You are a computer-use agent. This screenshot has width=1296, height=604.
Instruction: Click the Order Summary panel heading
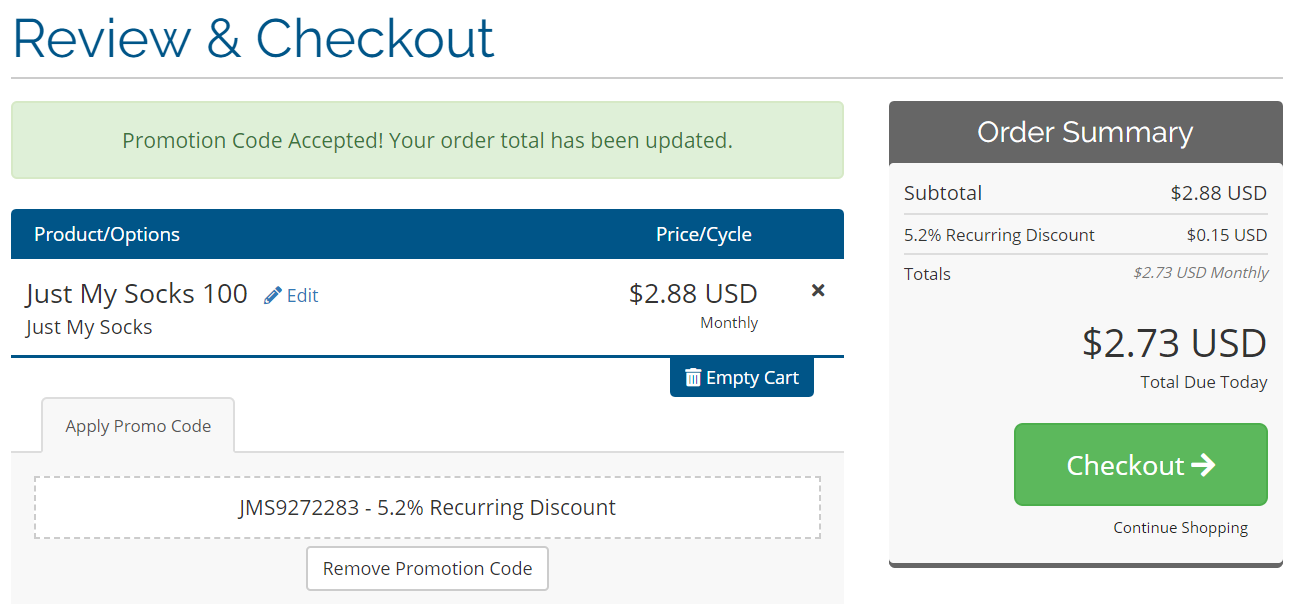[1085, 133]
